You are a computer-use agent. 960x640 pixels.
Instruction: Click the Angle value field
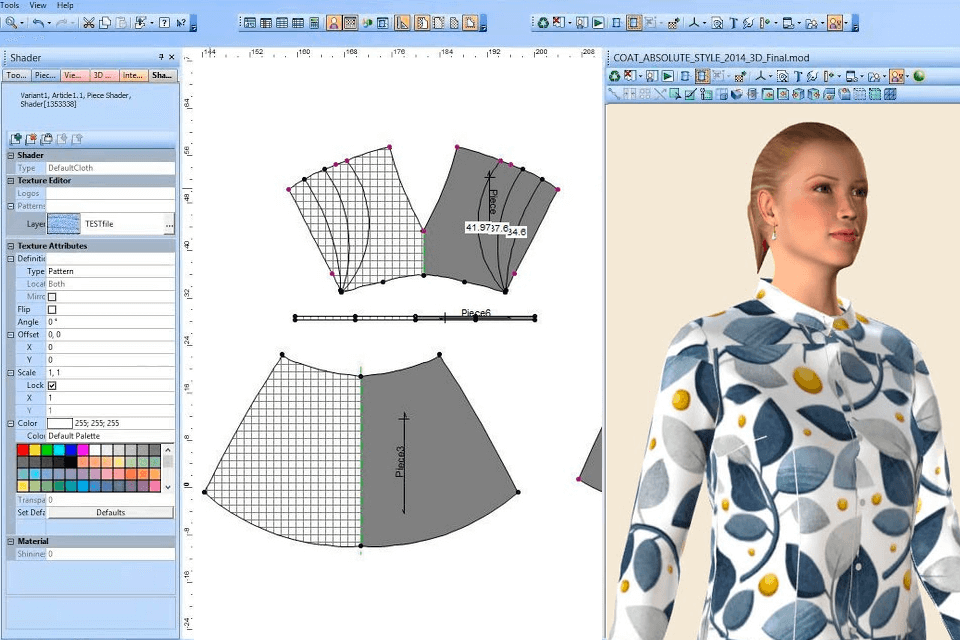coord(110,322)
